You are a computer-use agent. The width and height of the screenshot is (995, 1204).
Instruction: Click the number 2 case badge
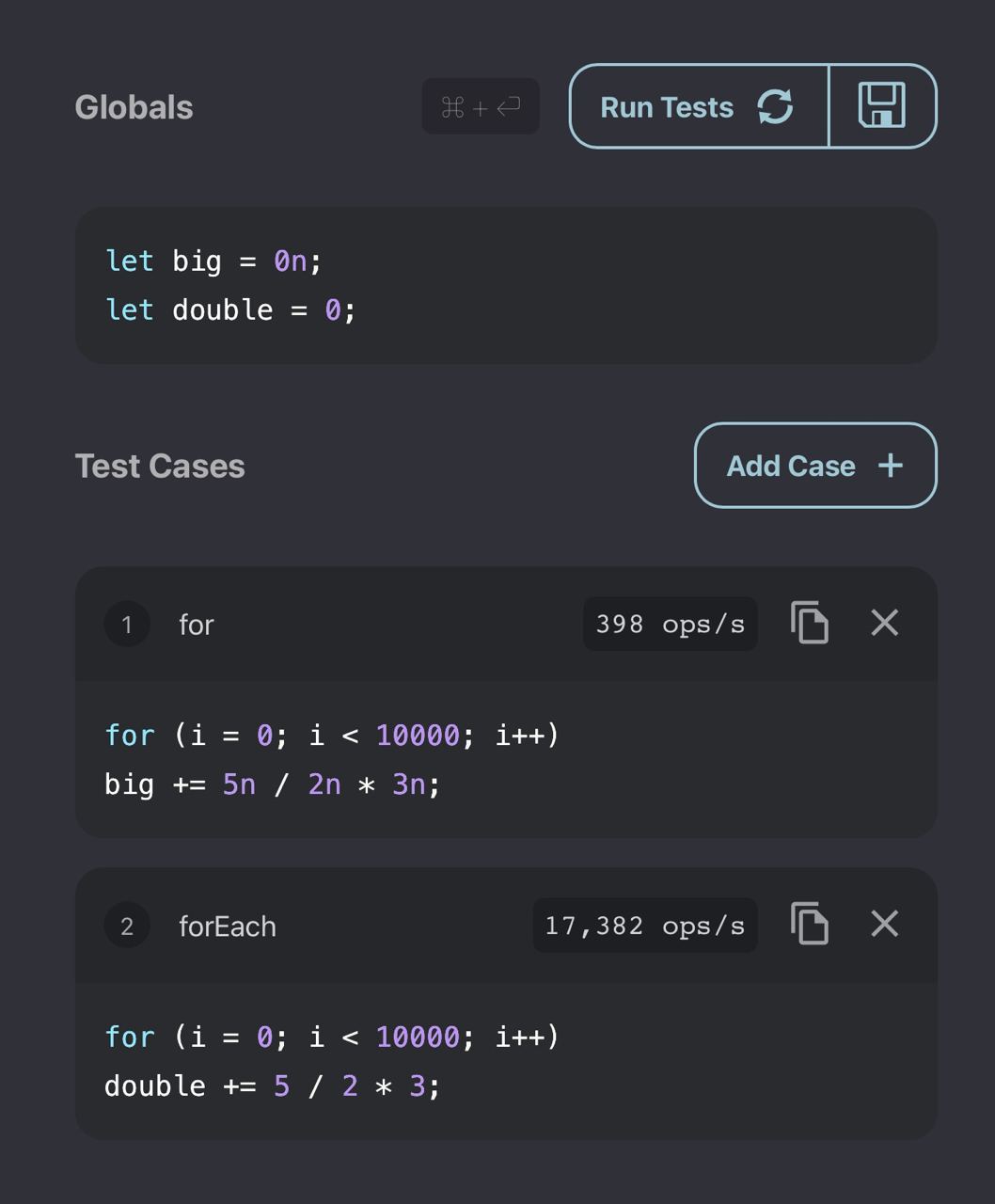click(127, 927)
